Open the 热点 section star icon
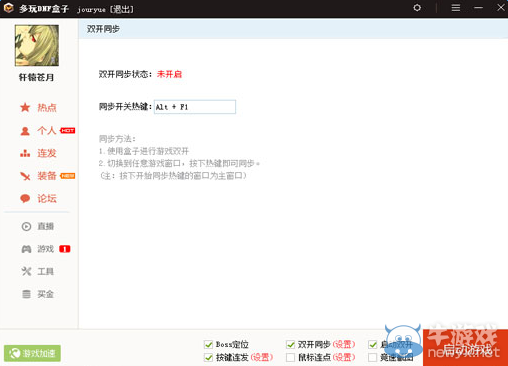The height and width of the screenshot is (366, 508). [25, 108]
